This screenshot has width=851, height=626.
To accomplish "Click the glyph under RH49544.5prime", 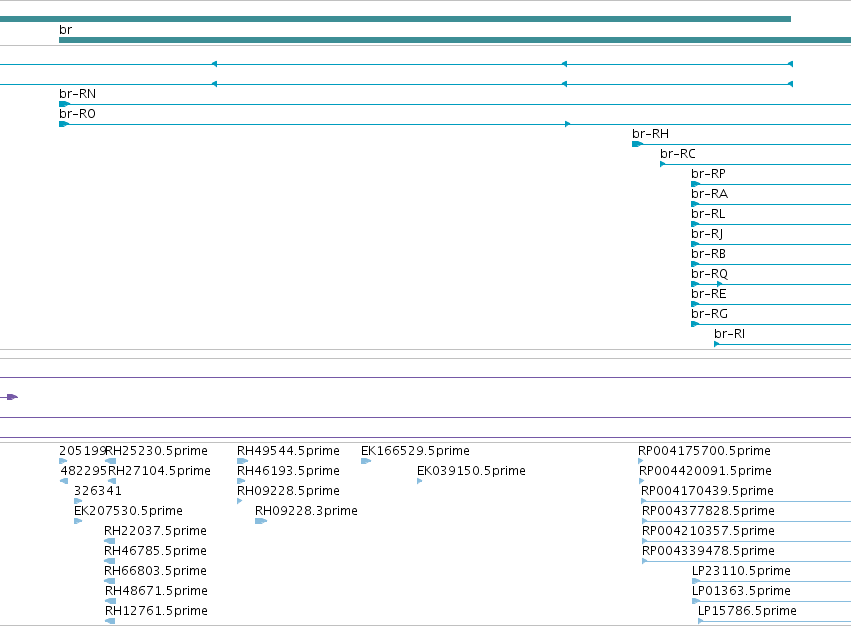I will click(242, 461).
